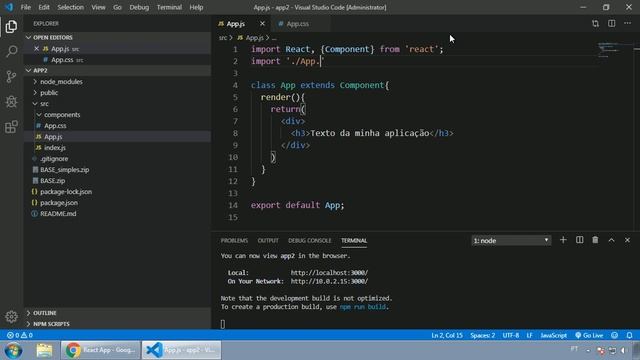The image size is (640, 360).
Task: Change the JavaScript language mode
Action: [x=553, y=335]
